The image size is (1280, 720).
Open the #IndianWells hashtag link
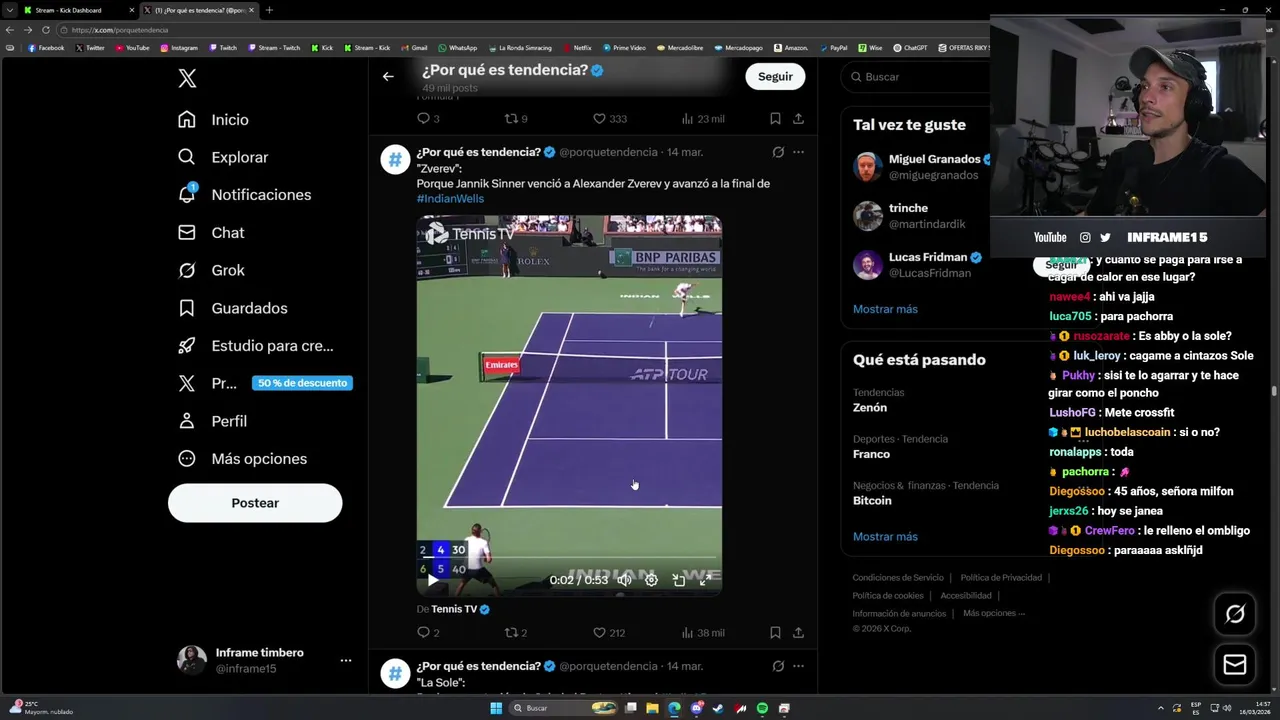(450, 198)
